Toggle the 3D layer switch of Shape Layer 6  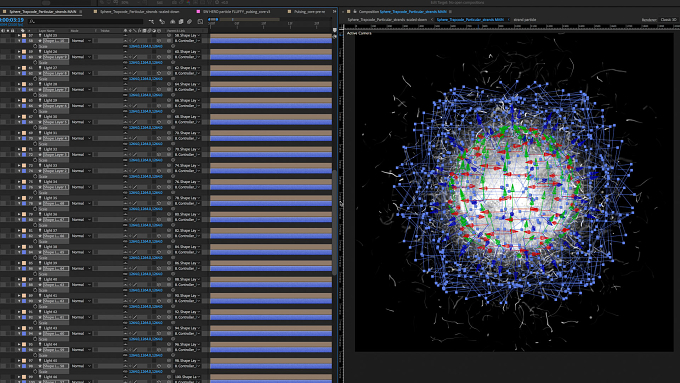[159, 106]
